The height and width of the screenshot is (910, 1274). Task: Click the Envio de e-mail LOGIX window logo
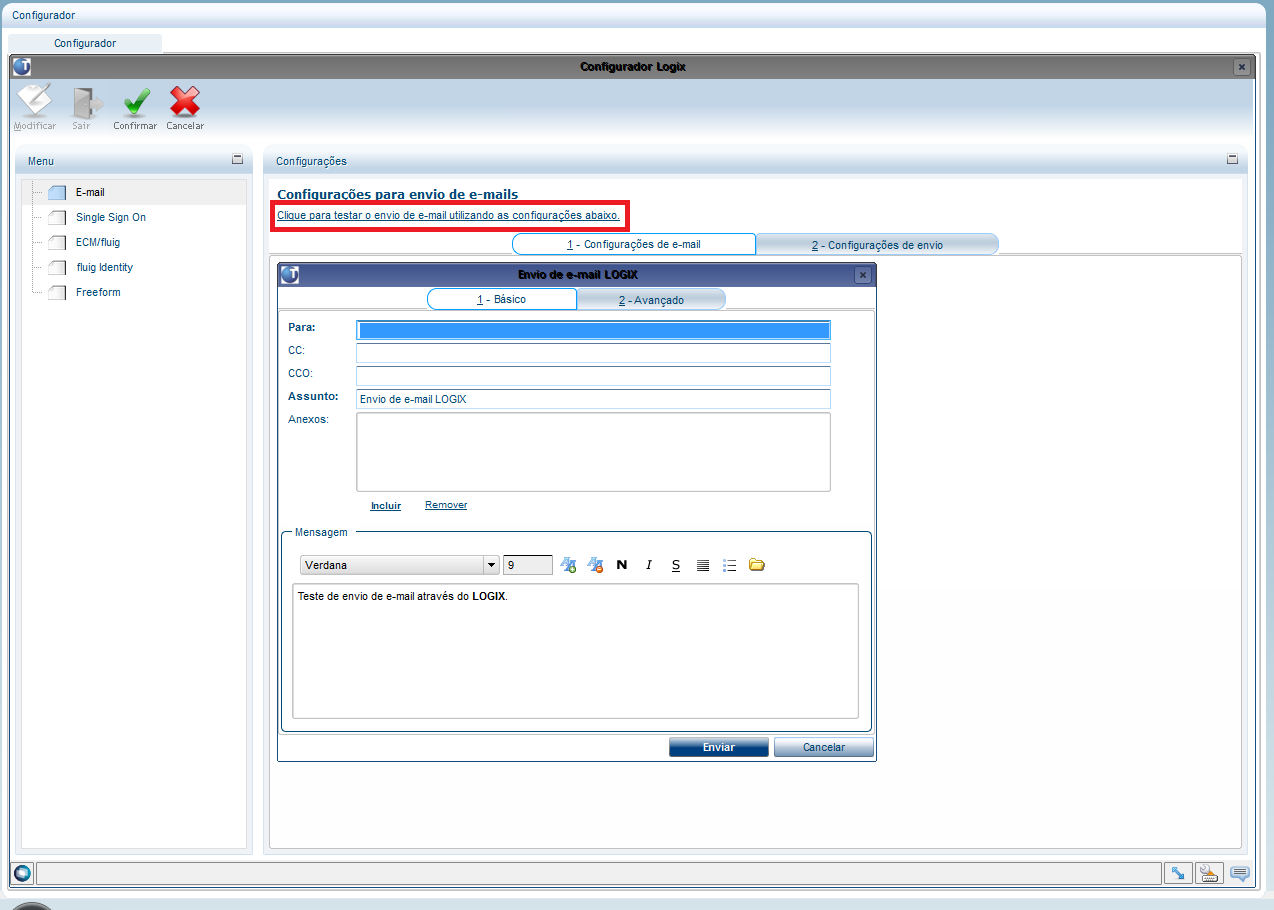290,275
